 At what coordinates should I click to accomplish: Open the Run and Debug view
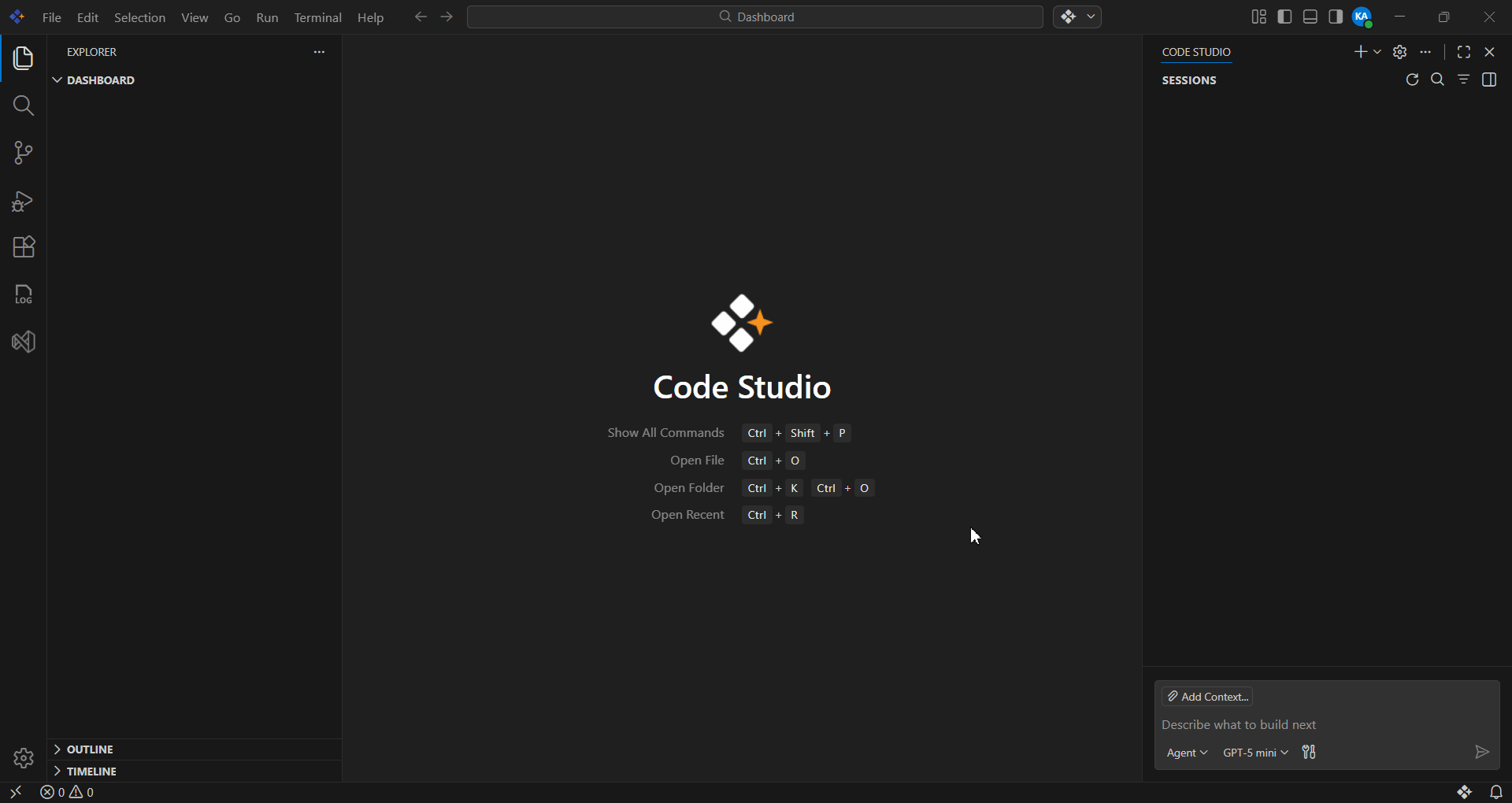click(x=23, y=202)
